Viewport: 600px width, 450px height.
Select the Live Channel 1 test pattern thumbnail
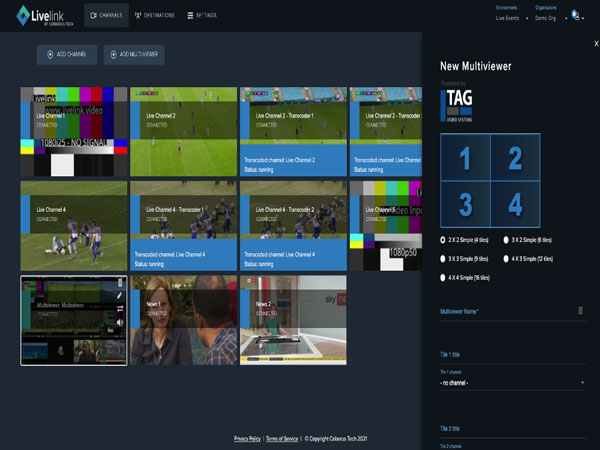pyautogui.click(x=74, y=132)
